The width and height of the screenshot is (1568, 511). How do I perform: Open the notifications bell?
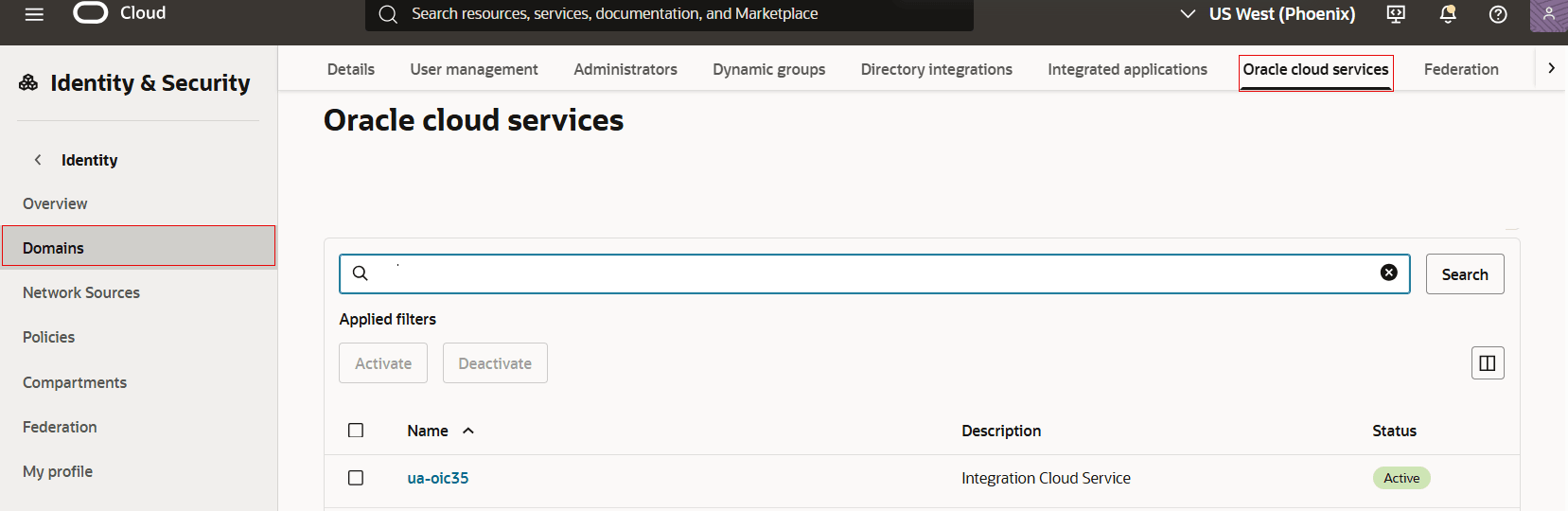click(x=1448, y=14)
